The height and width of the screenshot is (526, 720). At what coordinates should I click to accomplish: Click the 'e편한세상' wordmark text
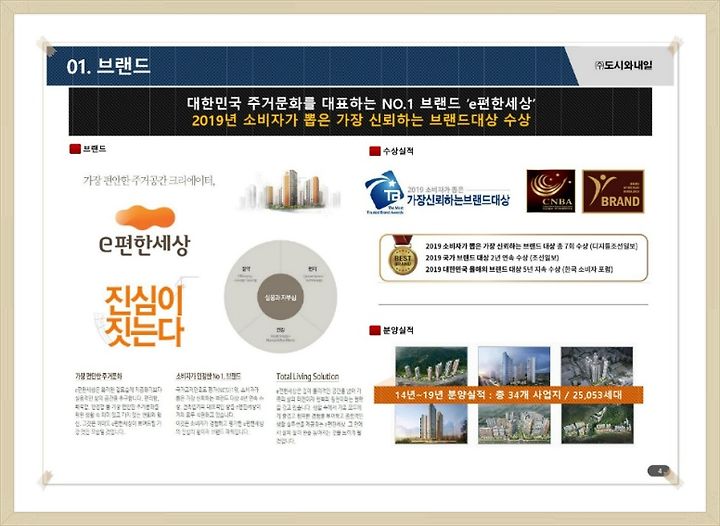click(145, 244)
